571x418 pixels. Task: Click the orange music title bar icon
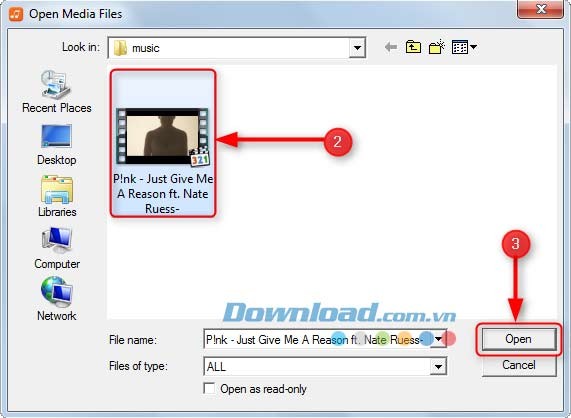tap(16, 14)
